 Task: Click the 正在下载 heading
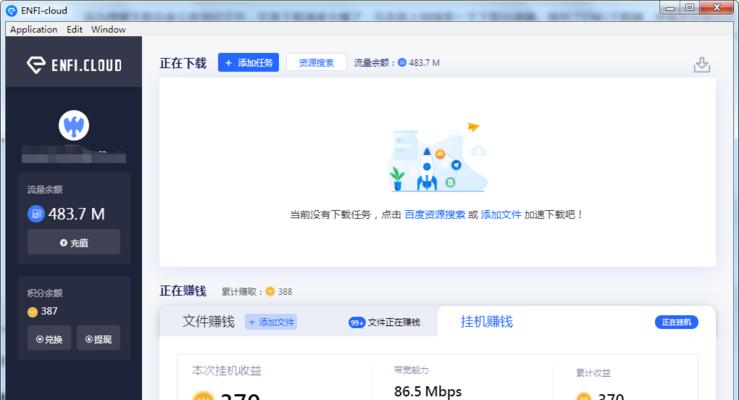coord(183,63)
